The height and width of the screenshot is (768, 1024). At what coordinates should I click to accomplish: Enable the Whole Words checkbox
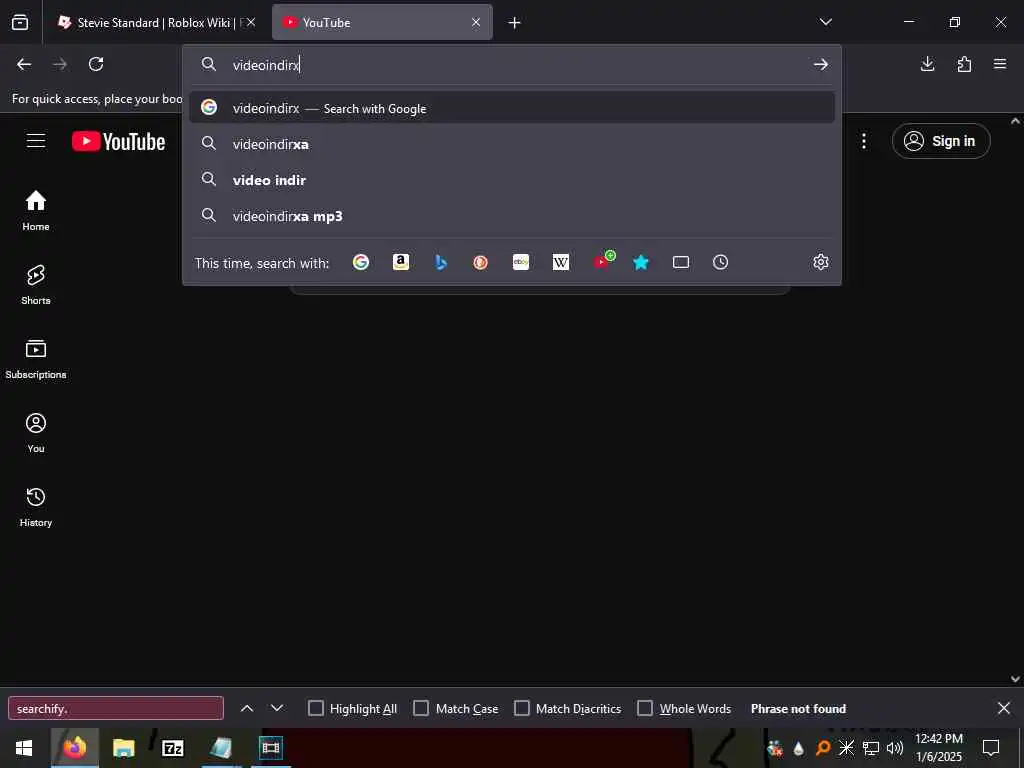click(645, 709)
